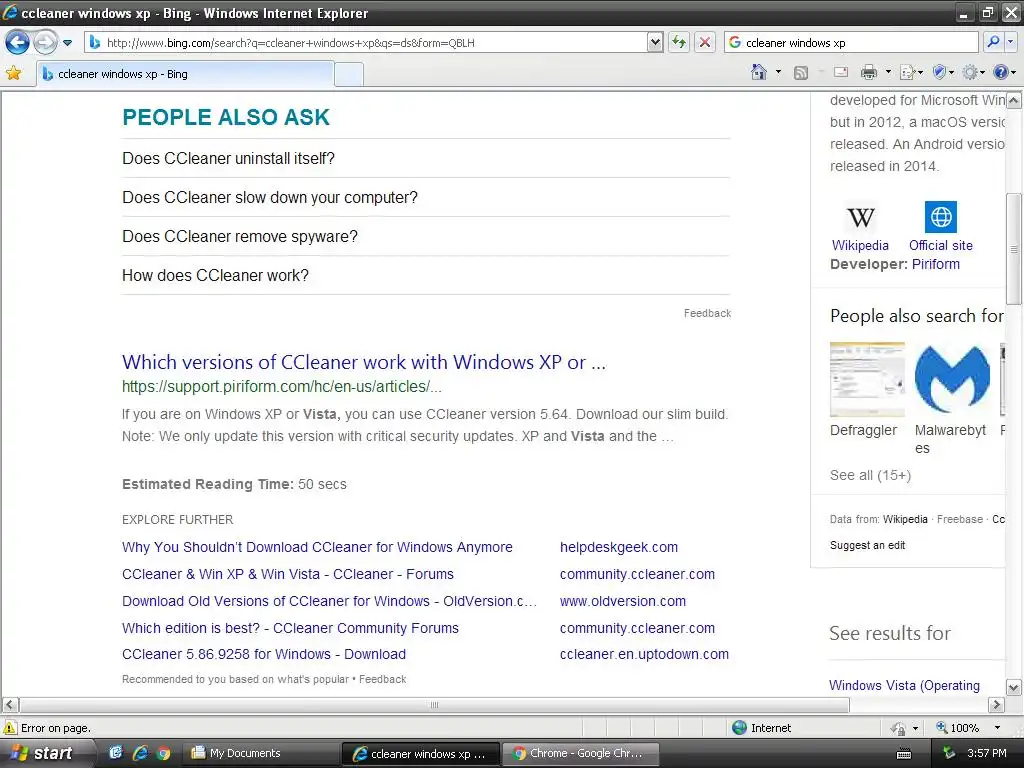Image resolution: width=1024 pixels, height=768 pixels.
Task: Open 'Which versions of CCleaner work with Windows XP' result
Action: pyautogui.click(x=364, y=362)
